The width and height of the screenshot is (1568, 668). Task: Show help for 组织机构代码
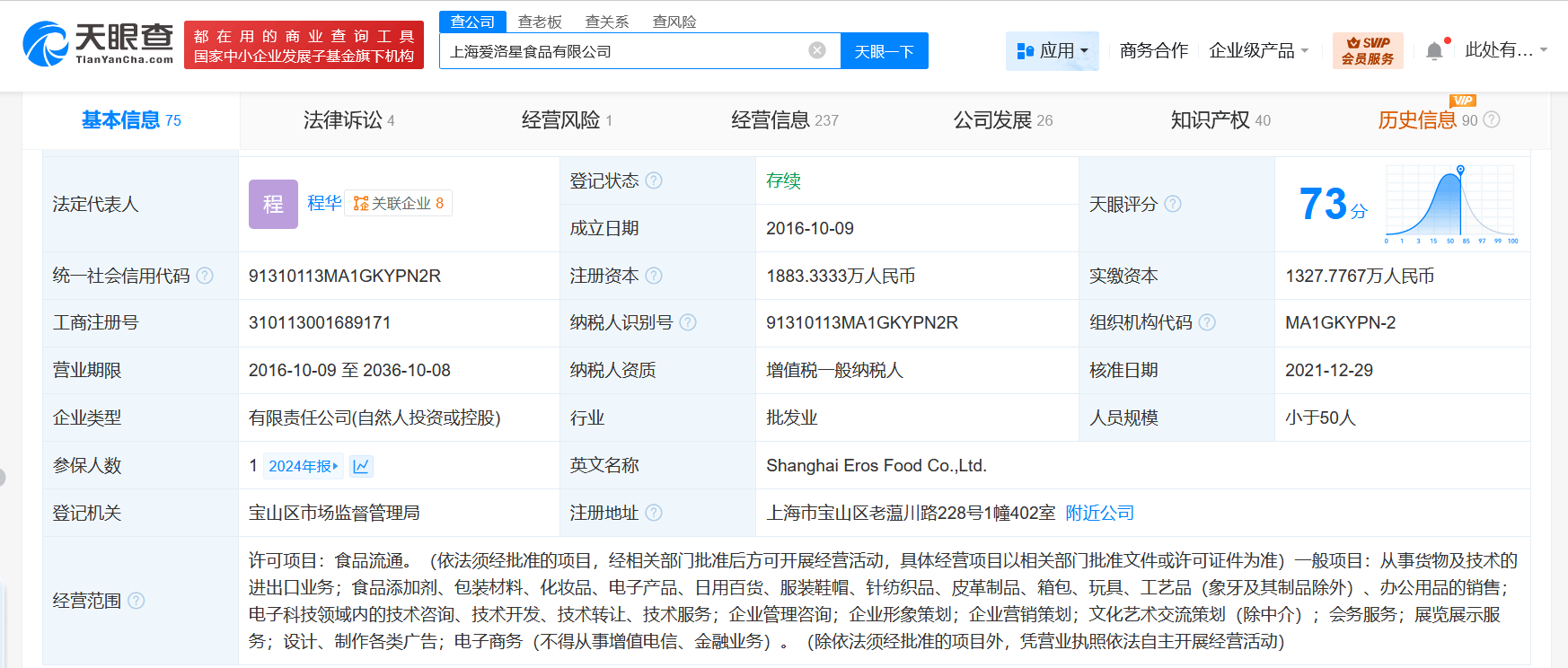point(1207,322)
